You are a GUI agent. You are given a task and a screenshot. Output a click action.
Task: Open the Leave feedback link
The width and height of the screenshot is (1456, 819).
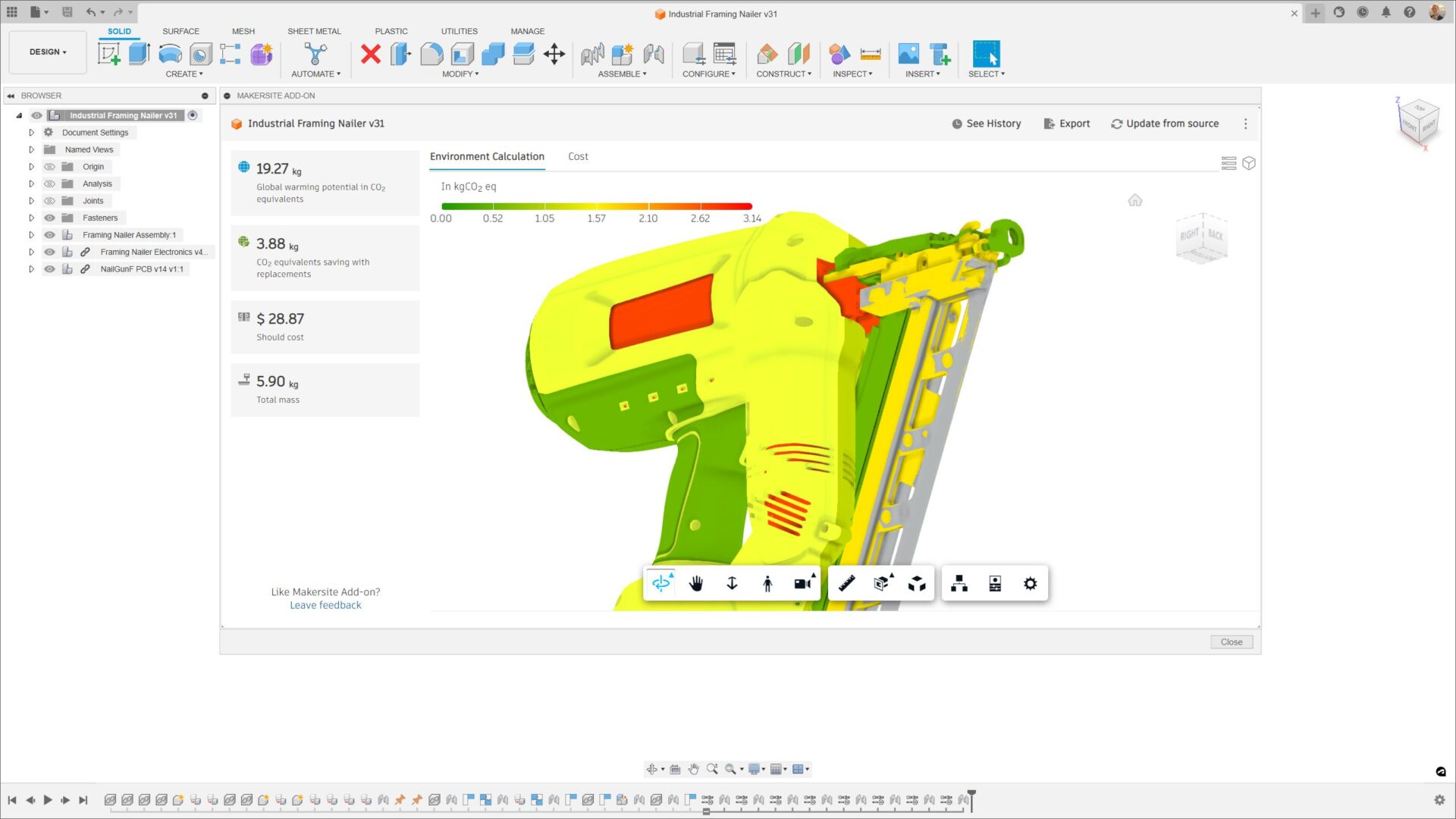click(325, 605)
